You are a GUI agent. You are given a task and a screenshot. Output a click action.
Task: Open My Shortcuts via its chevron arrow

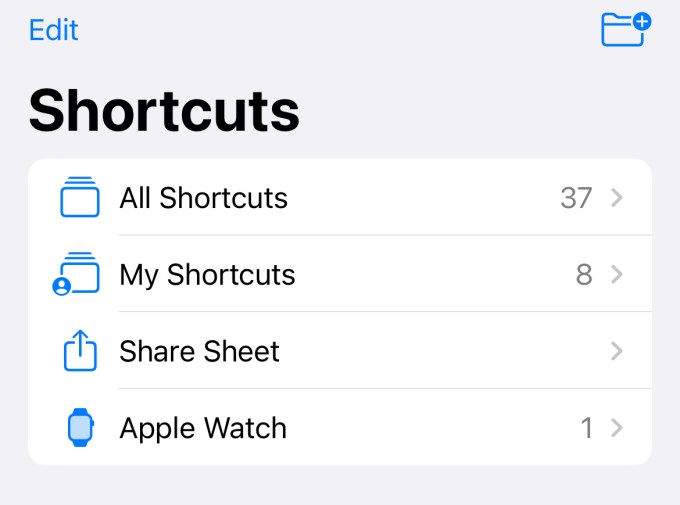(617, 274)
